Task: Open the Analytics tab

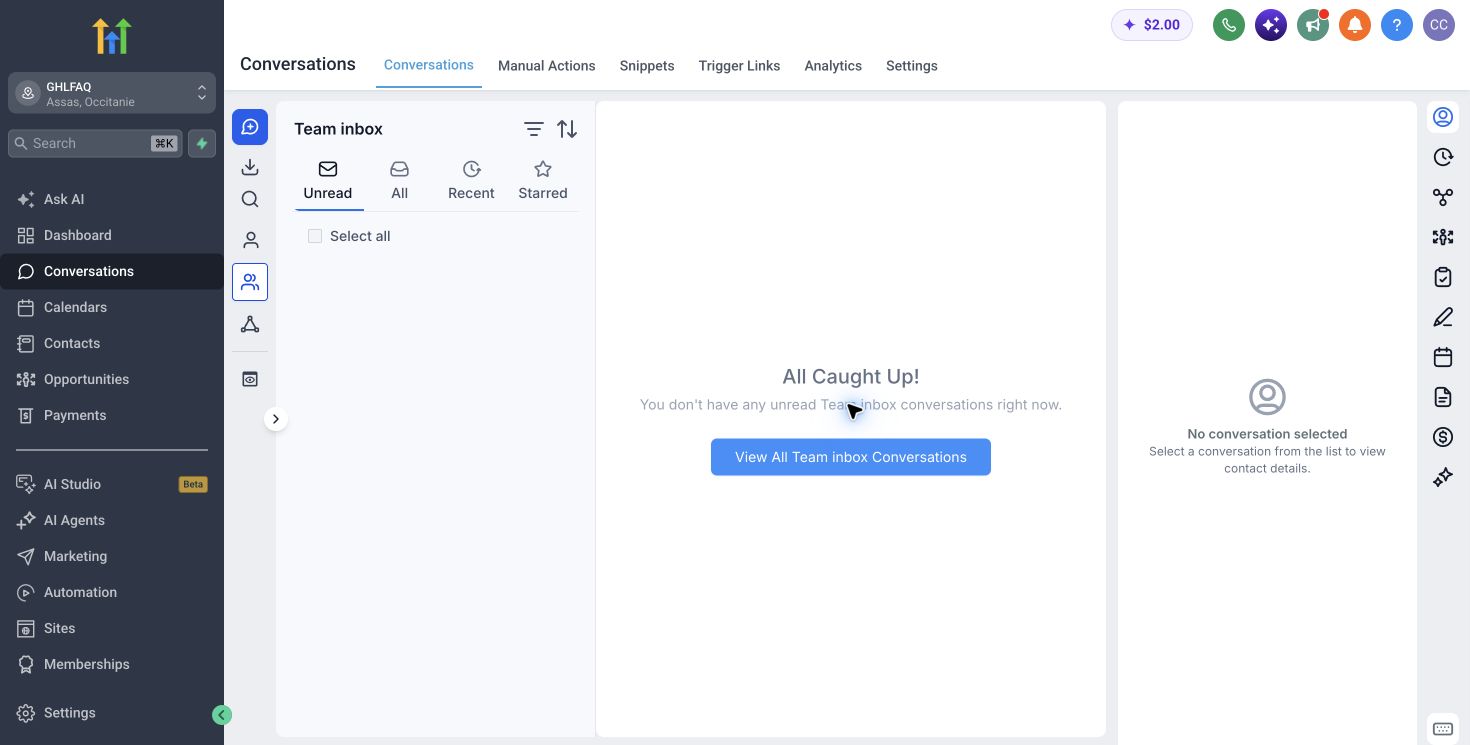Action: (833, 66)
